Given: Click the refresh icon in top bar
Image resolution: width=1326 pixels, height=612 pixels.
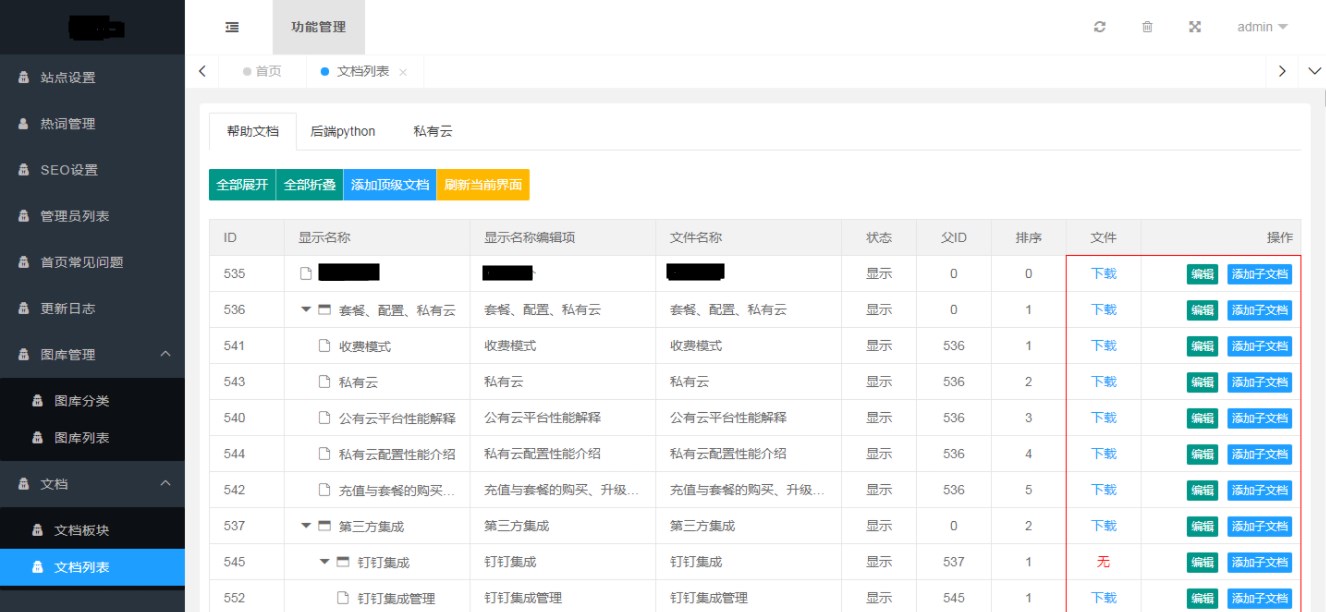Looking at the screenshot, I should [1100, 27].
